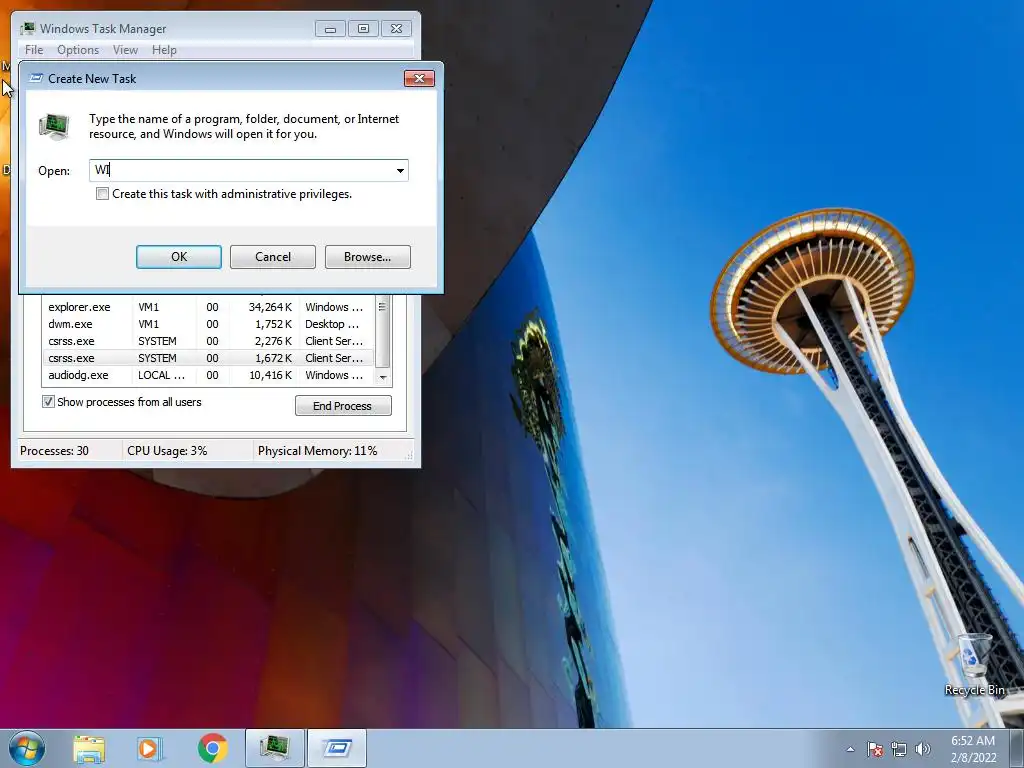The height and width of the screenshot is (768, 1024).
Task: Cancel the Create New Task dialog
Action: click(273, 257)
